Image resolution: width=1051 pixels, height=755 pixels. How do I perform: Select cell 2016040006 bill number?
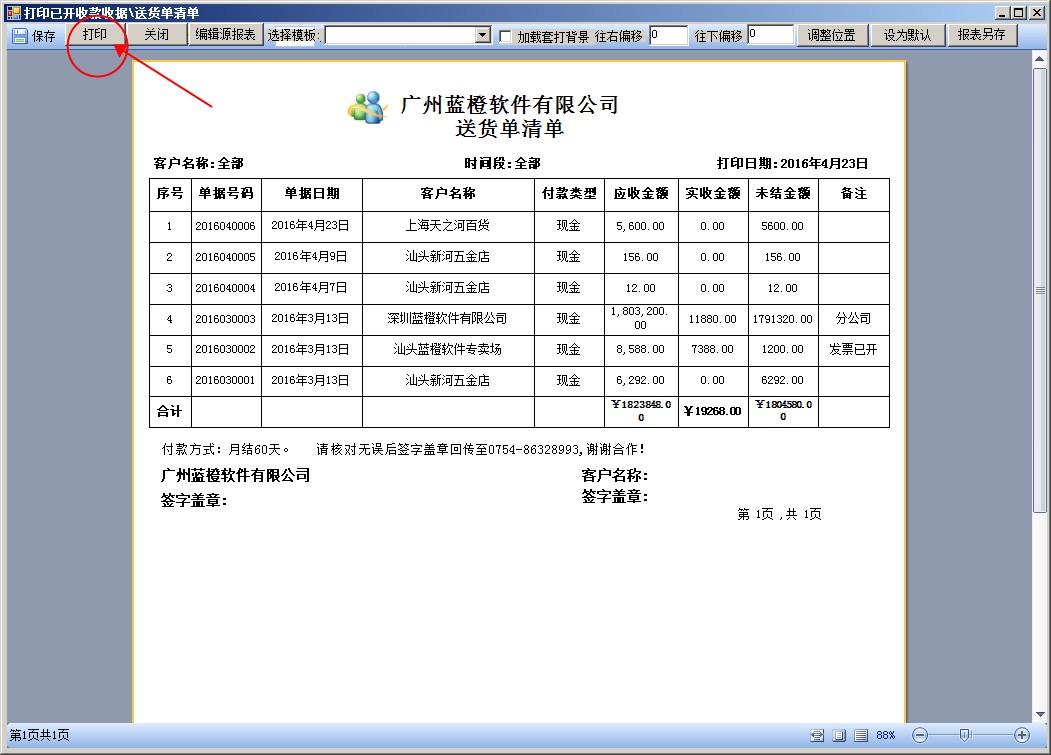click(226, 227)
